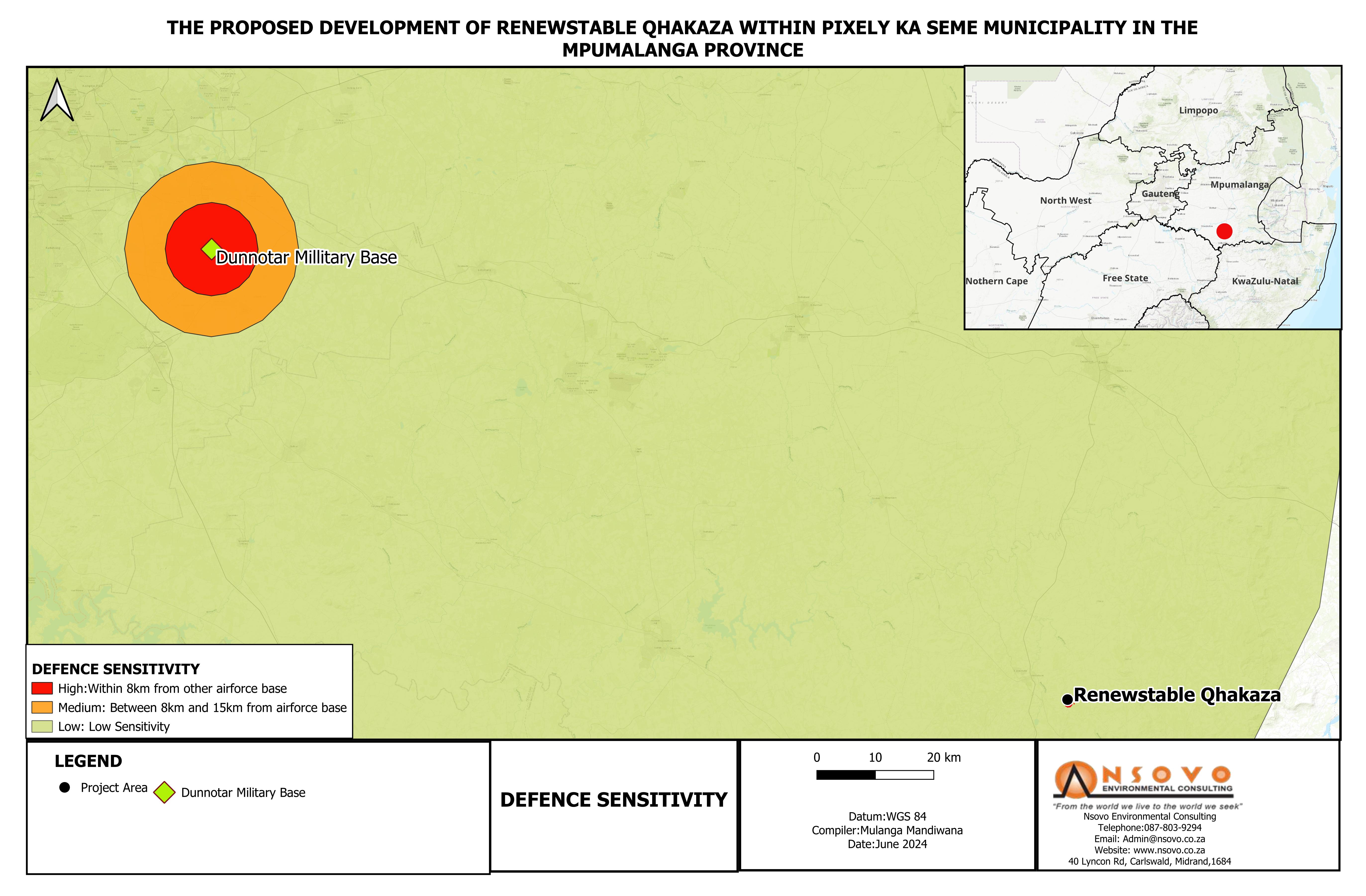Screen dimensions: 1366x896
Task: Click the green diamond Dunnotar base marker on map
Action: pos(211,249)
